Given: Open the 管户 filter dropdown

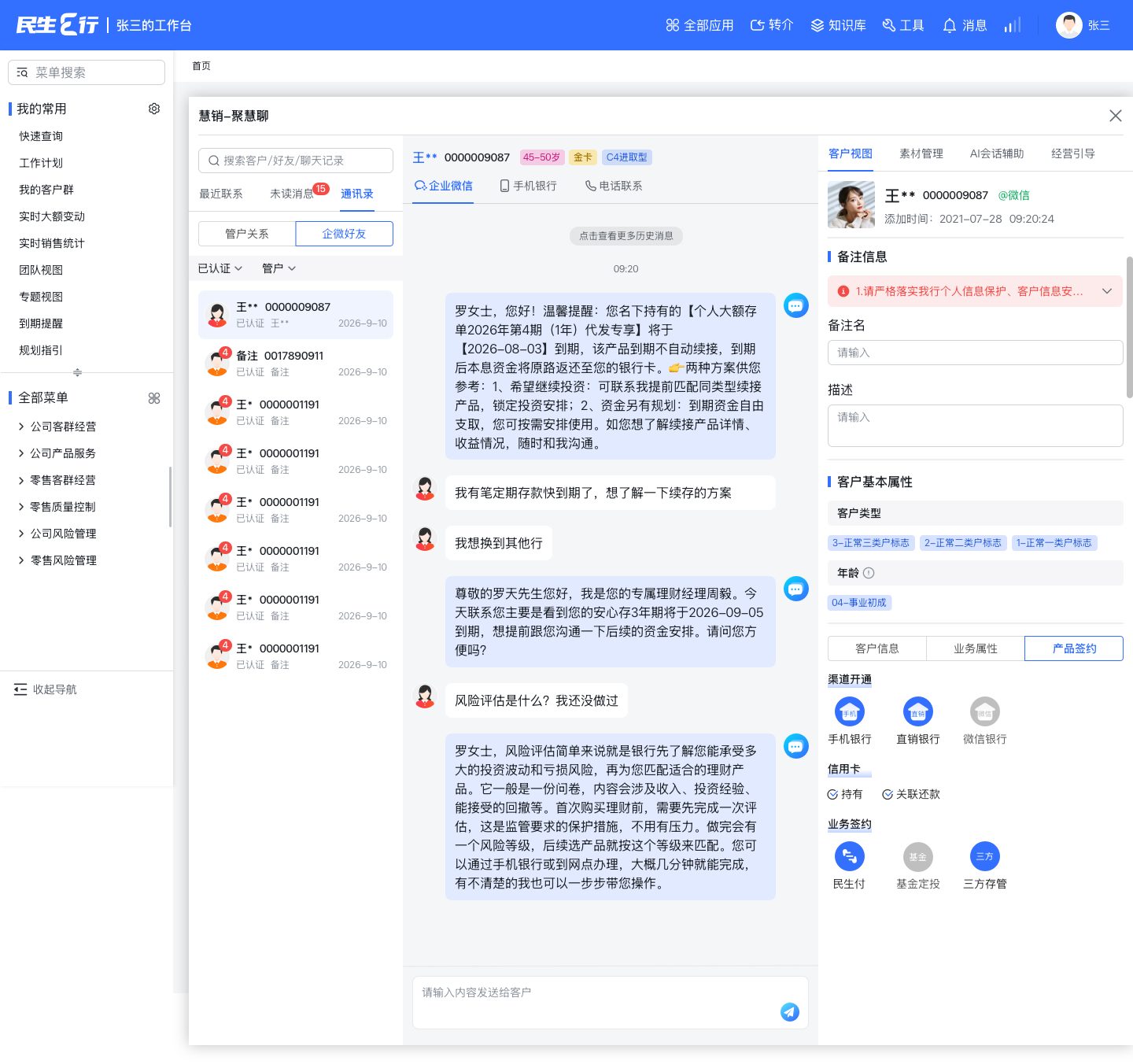Looking at the screenshot, I should (x=279, y=268).
